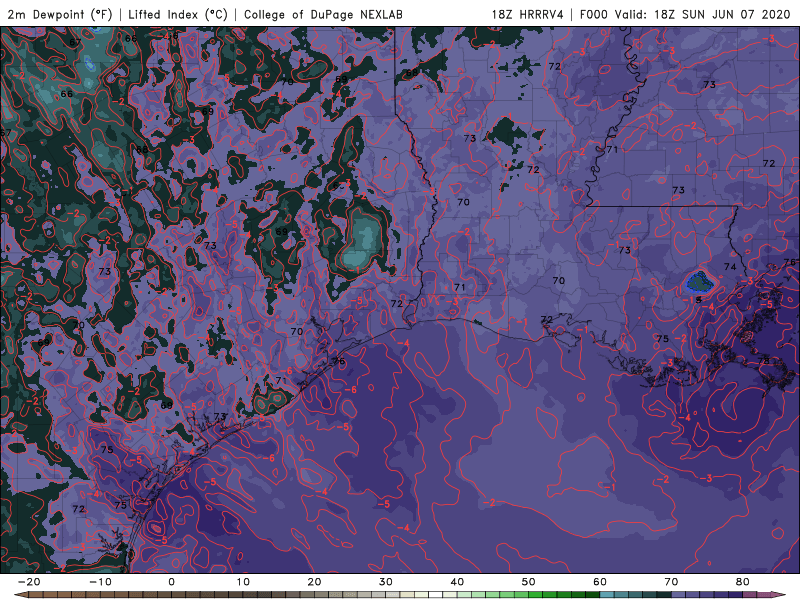Click the '74' dewpoint value on the map
800x600 pixels.
pos(730,267)
